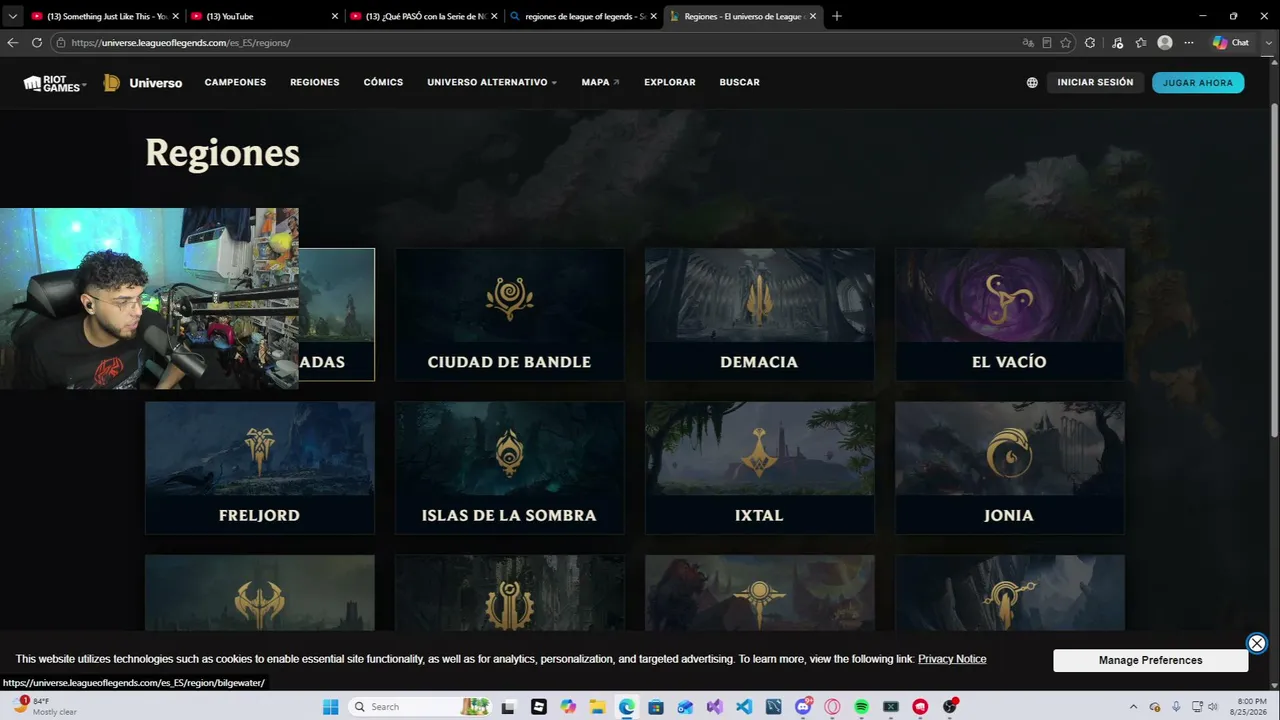Follow the Privacy Notice link
Viewport: 1280px width, 720px height.
tap(952, 659)
